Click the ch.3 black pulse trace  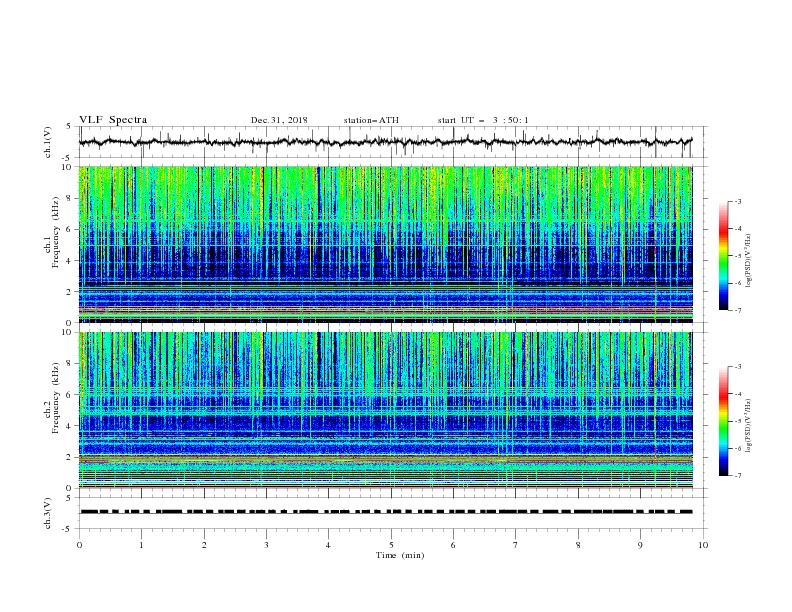(x=385, y=512)
